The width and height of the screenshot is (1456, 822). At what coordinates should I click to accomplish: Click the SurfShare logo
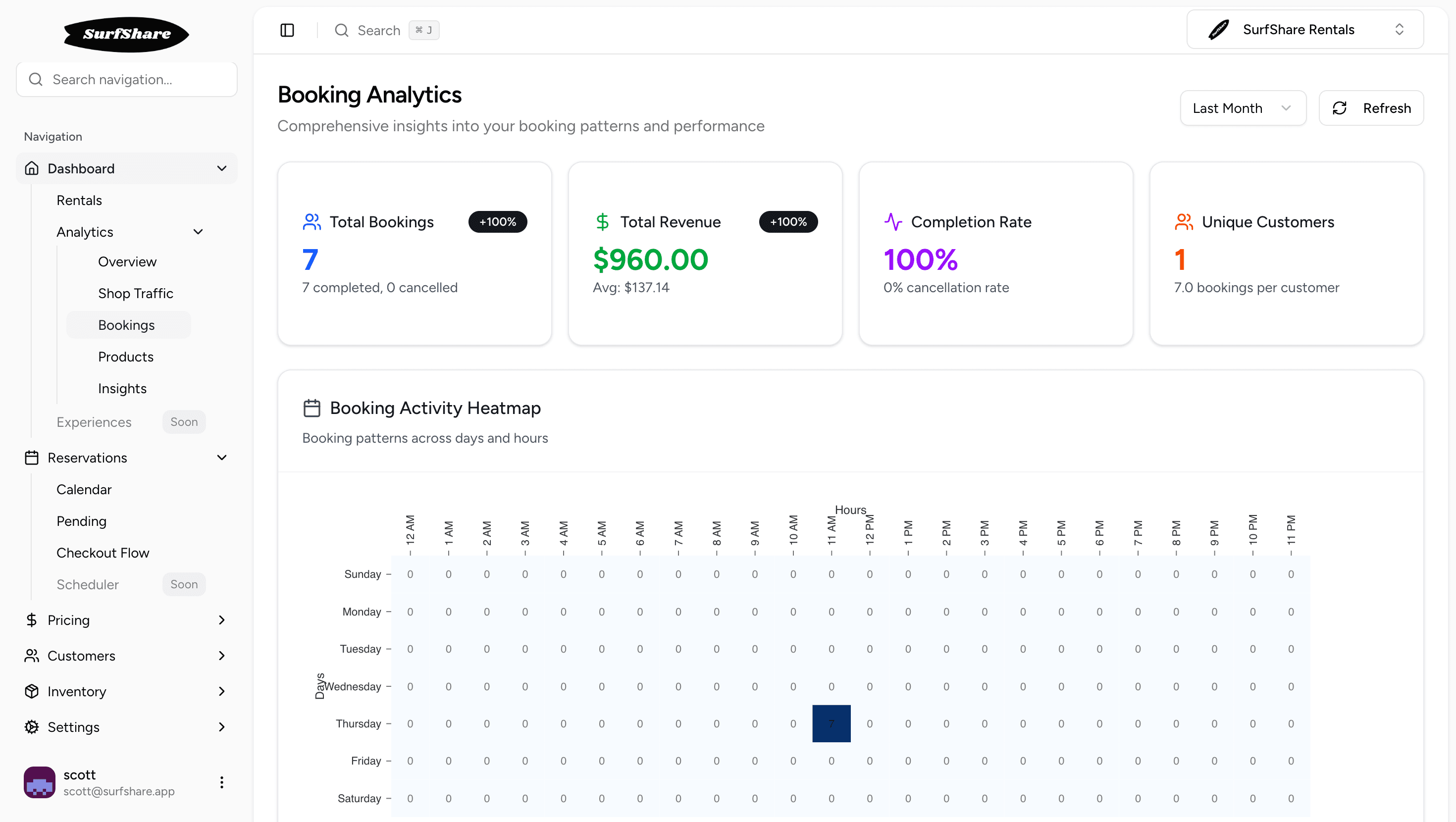pyautogui.click(x=127, y=34)
